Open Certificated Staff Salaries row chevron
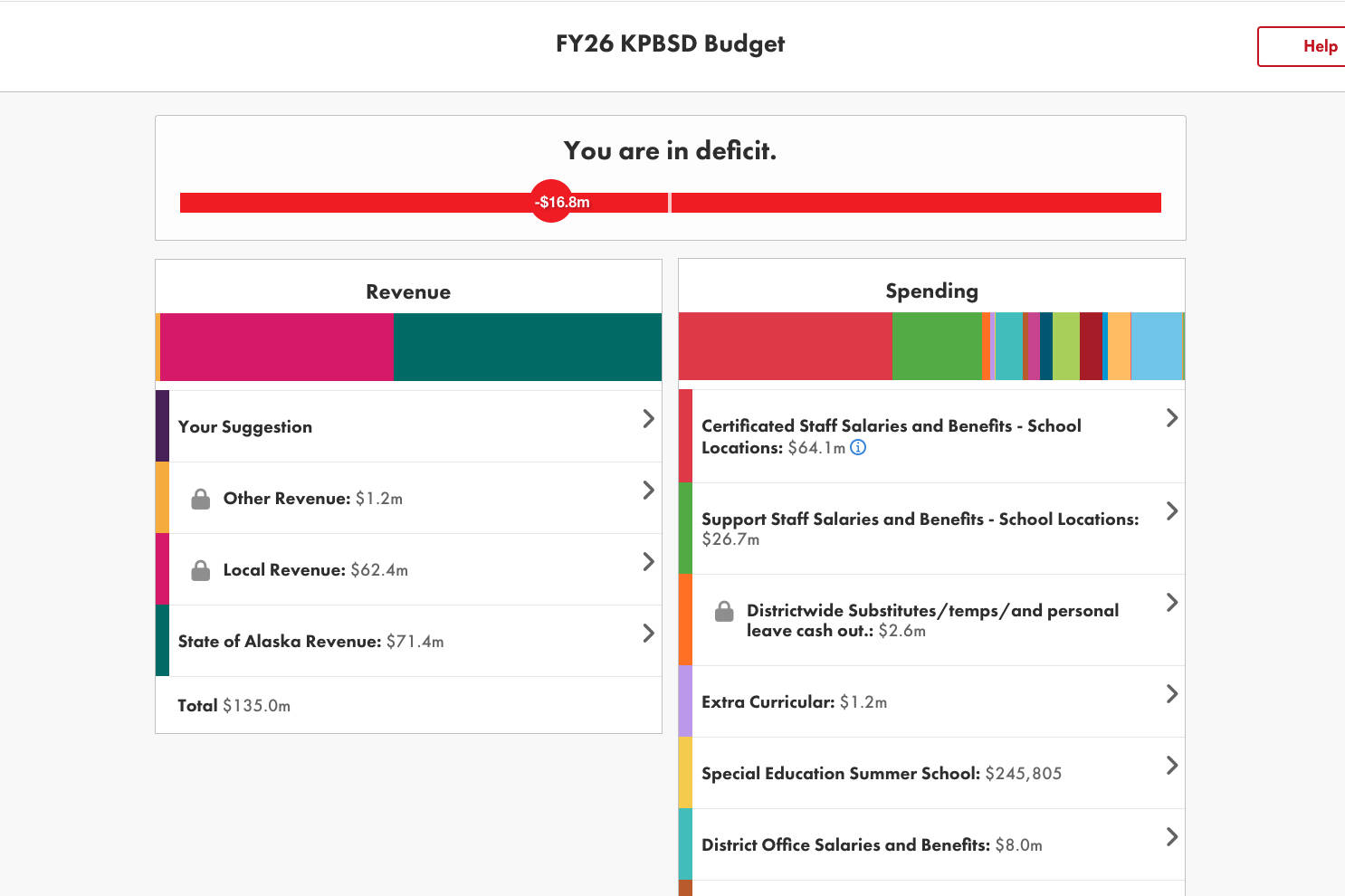 point(1171,417)
